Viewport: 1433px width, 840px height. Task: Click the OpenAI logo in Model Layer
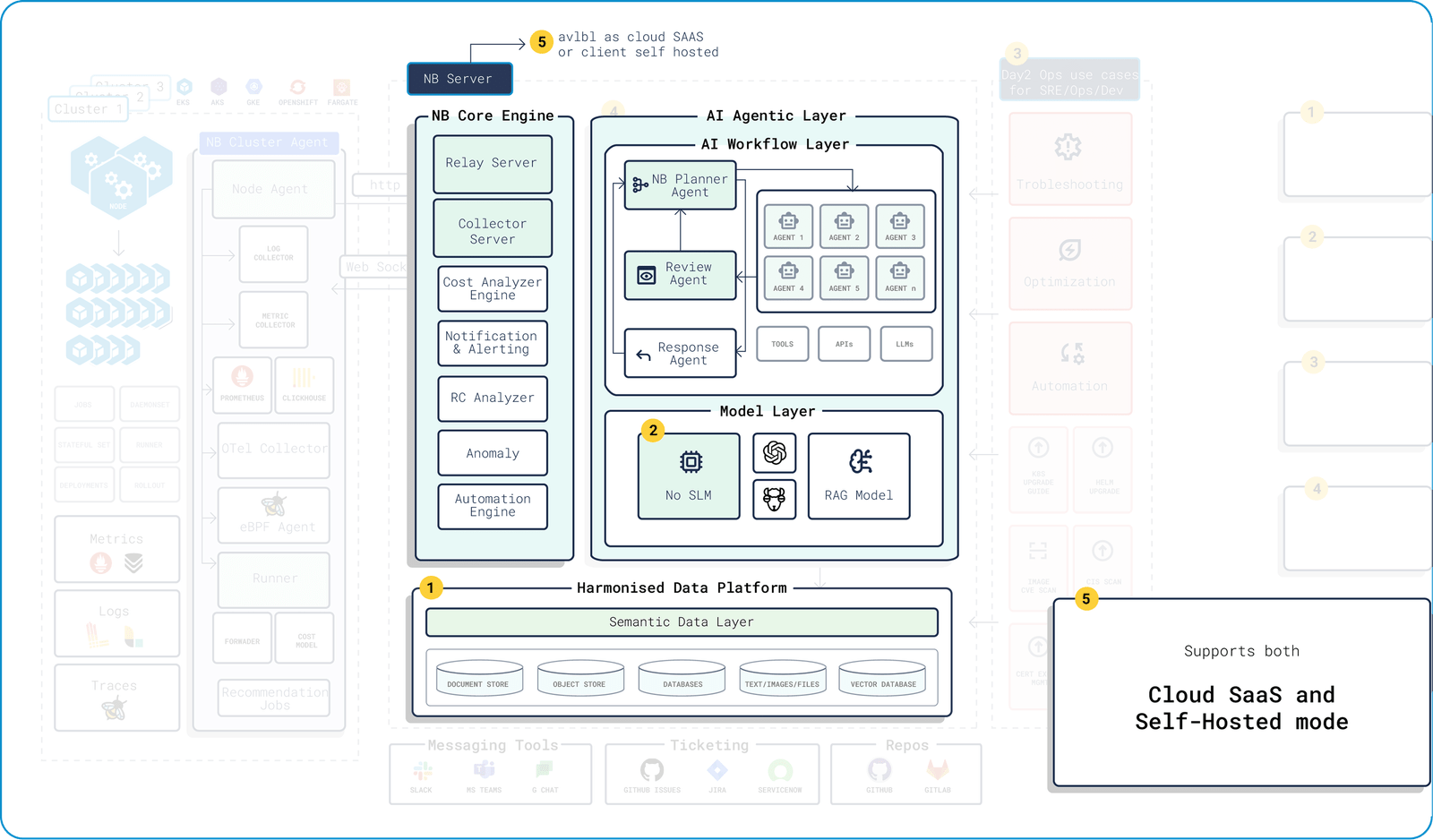(x=775, y=453)
